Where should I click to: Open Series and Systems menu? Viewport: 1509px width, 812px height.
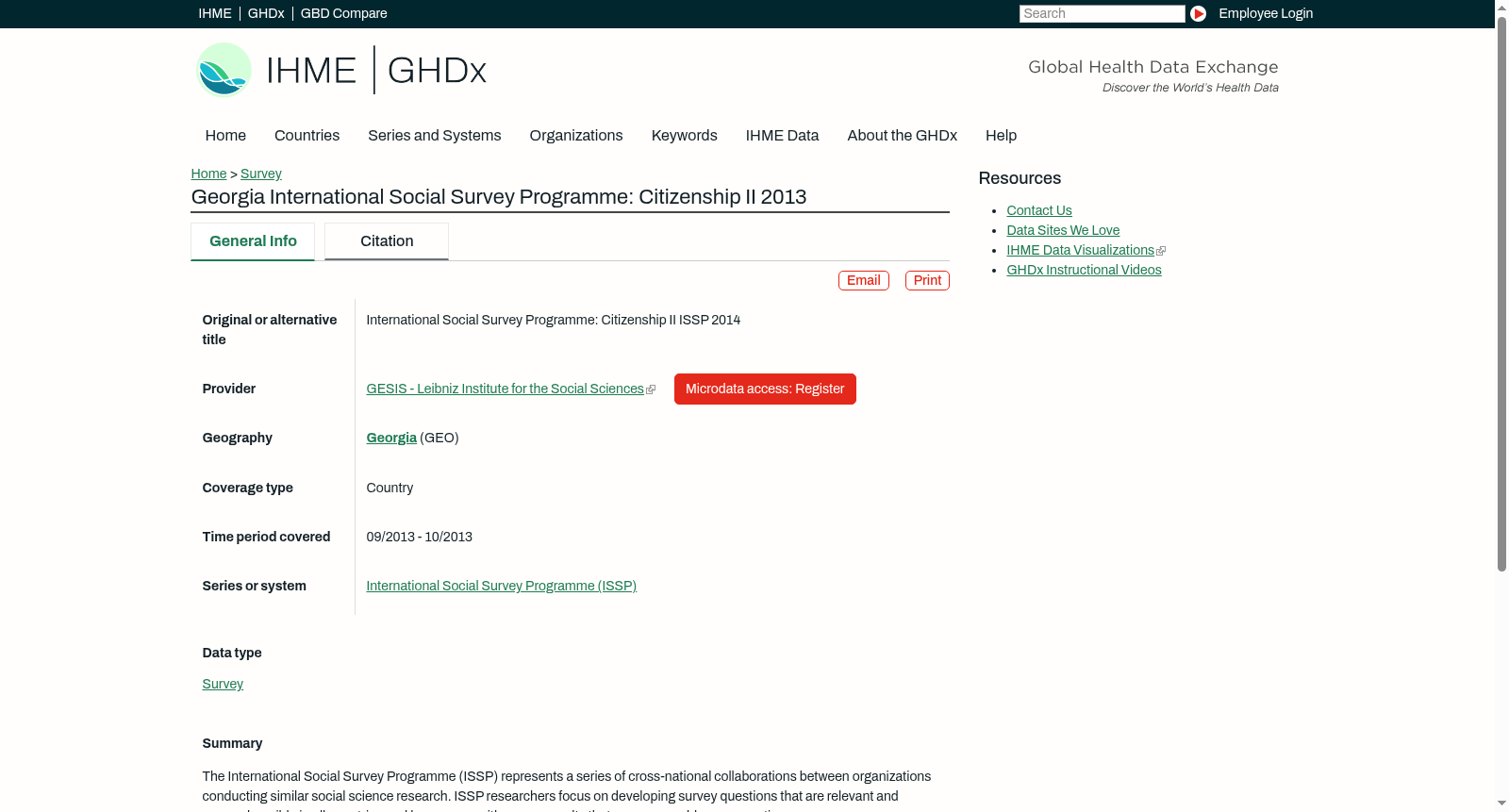point(434,136)
